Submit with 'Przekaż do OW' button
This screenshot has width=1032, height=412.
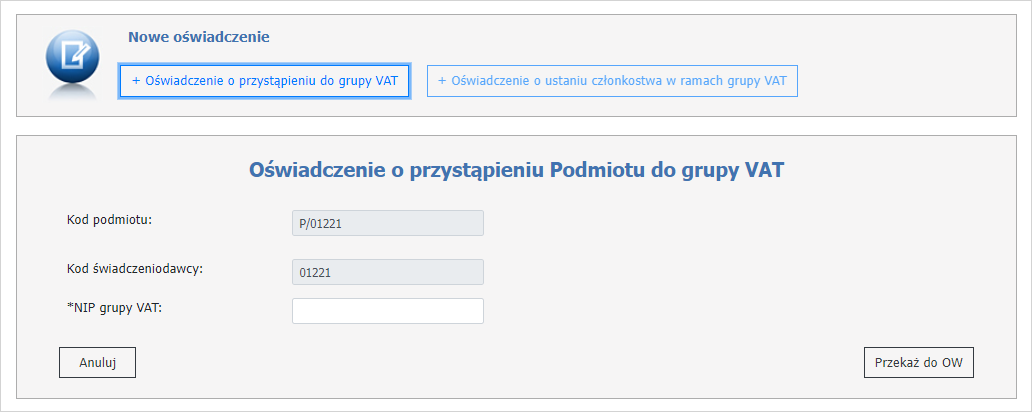coord(918,363)
